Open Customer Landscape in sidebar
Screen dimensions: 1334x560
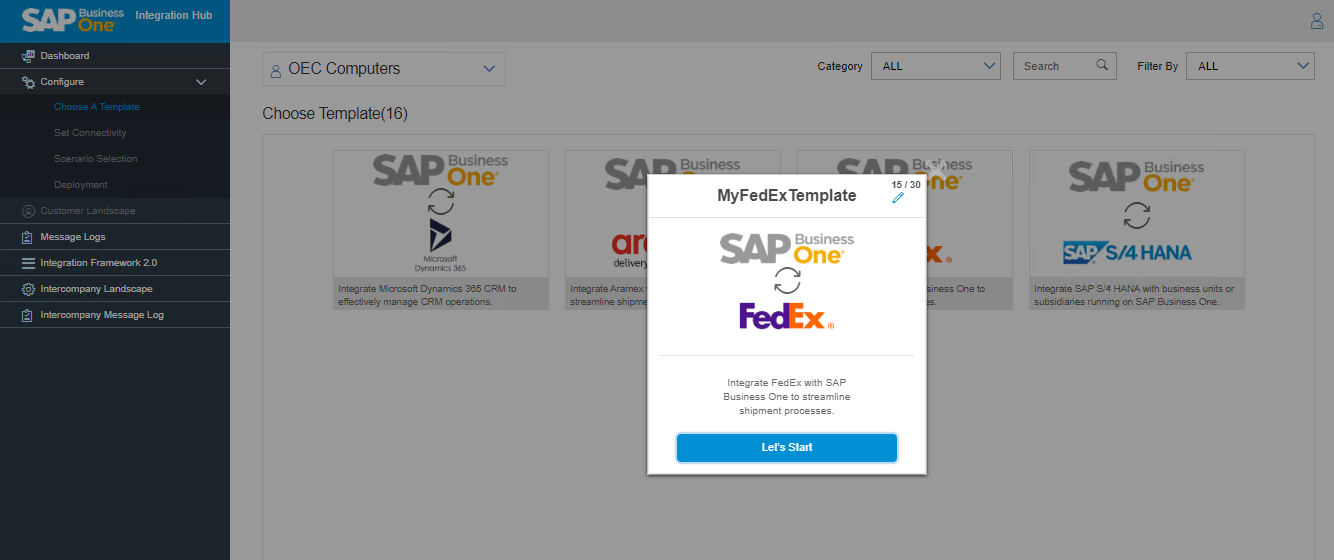pos(88,211)
